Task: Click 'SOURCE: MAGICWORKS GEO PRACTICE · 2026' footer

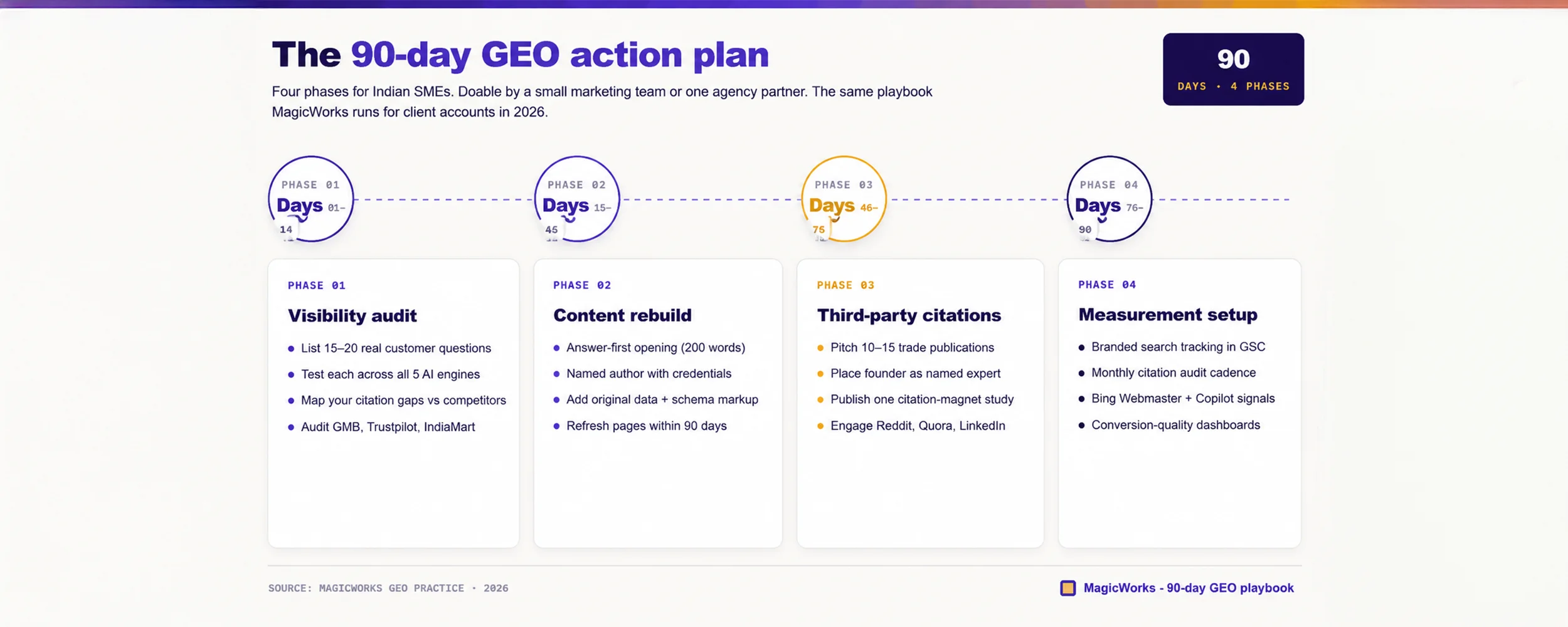Action: coord(388,588)
